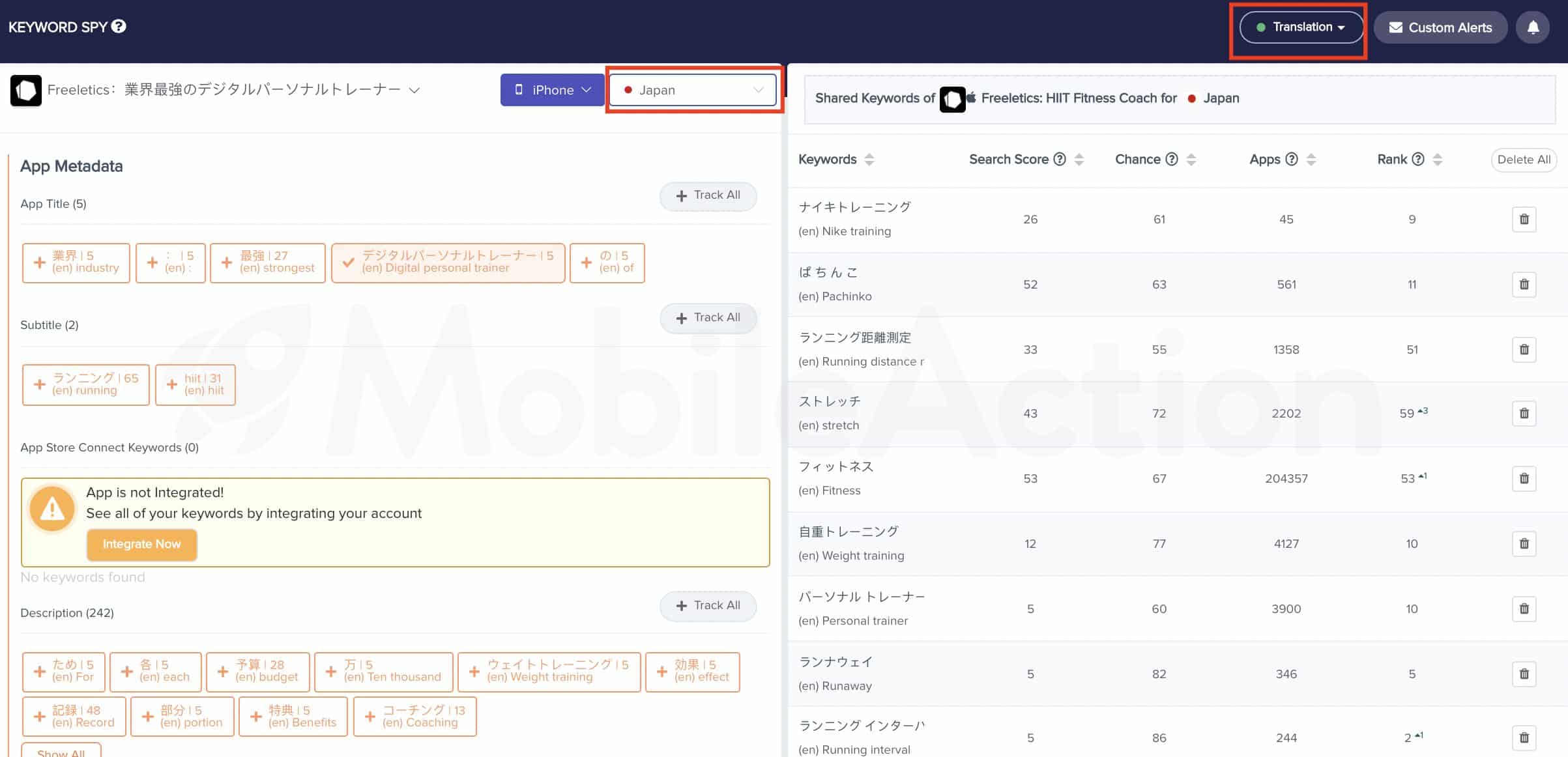
Task: Add the budget keyword chip
Action: coord(258,672)
